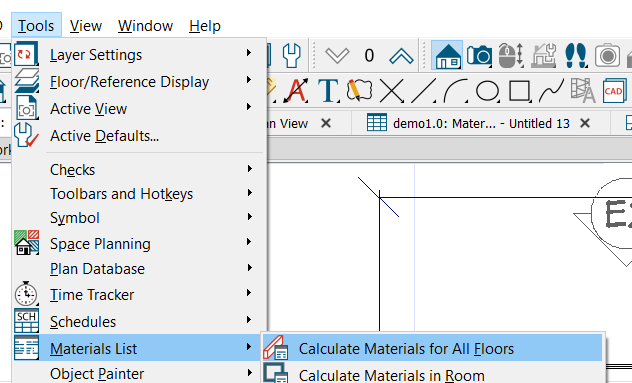Select the Text T tool
Viewport: 632px width, 383px height.
pyautogui.click(x=328, y=91)
